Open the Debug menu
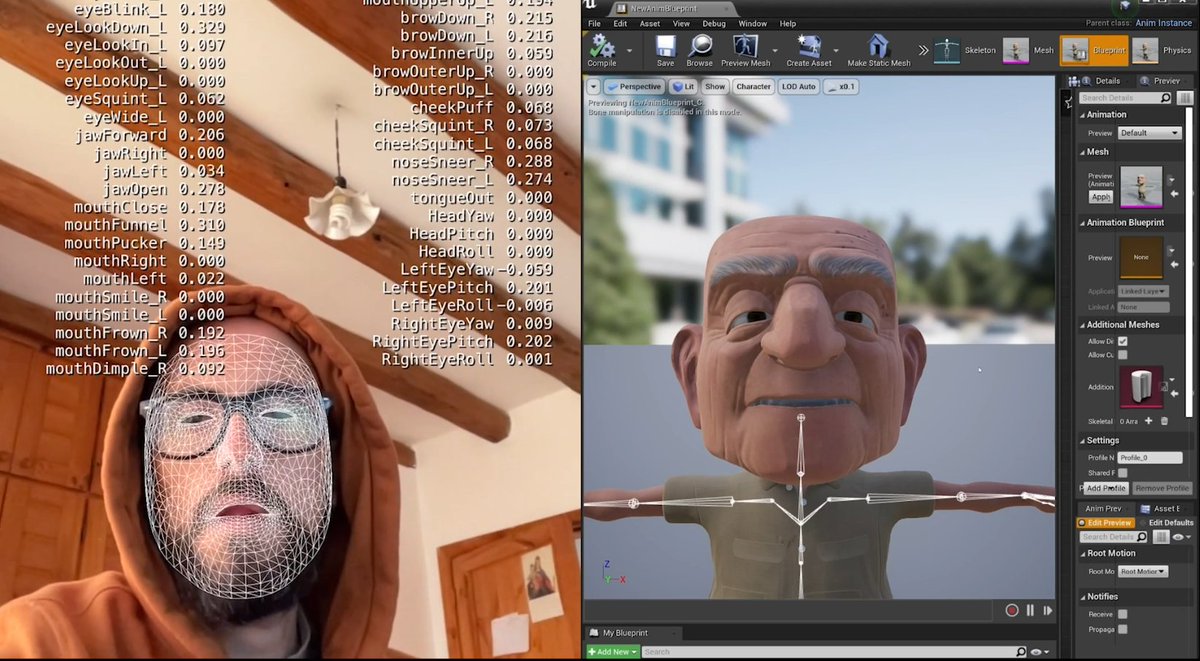The height and width of the screenshot is (661, 1200). pyautogui.click(x=714, y=23)
